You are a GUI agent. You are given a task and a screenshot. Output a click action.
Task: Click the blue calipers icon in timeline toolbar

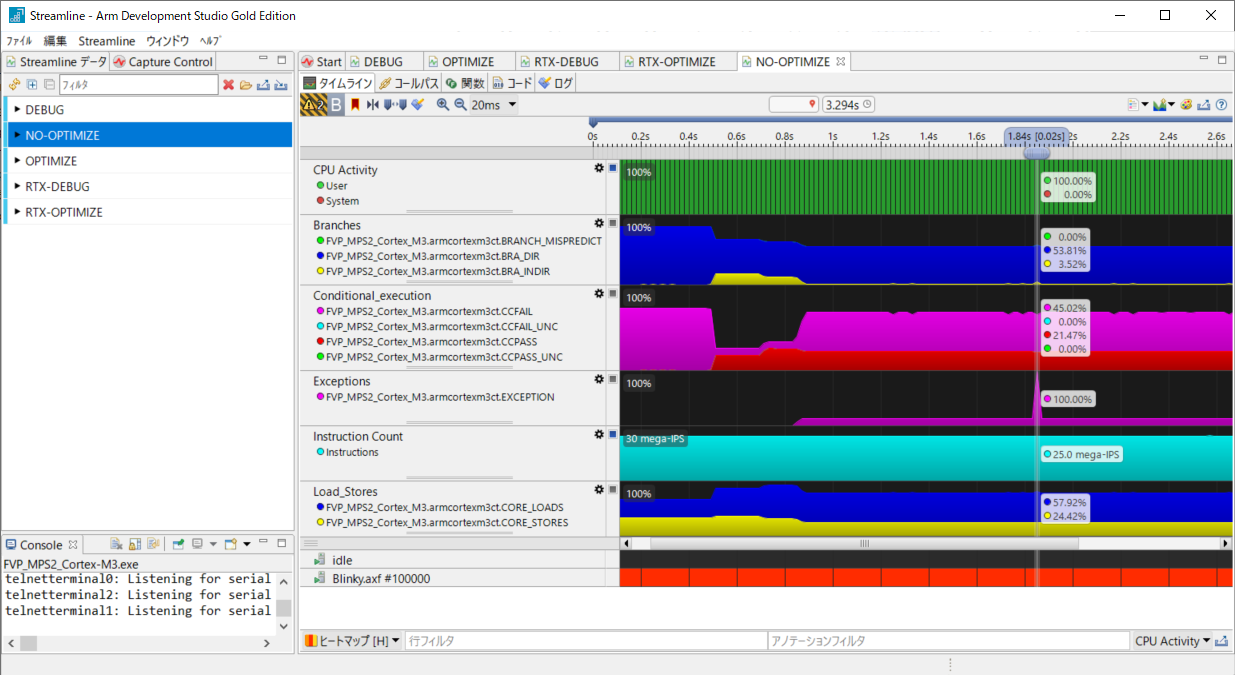[395, 105]
